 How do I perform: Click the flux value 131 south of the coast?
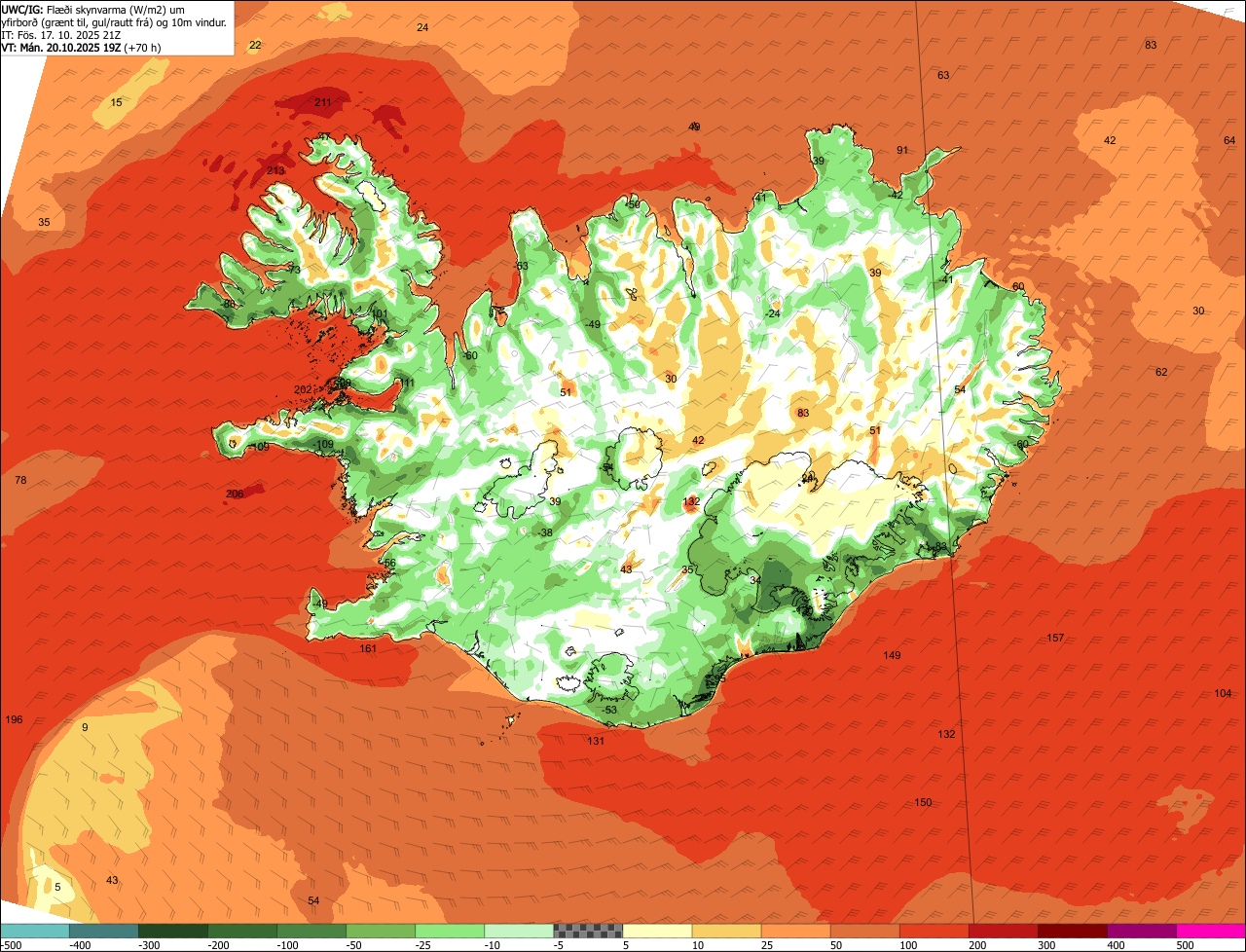[x=596, y=742]
